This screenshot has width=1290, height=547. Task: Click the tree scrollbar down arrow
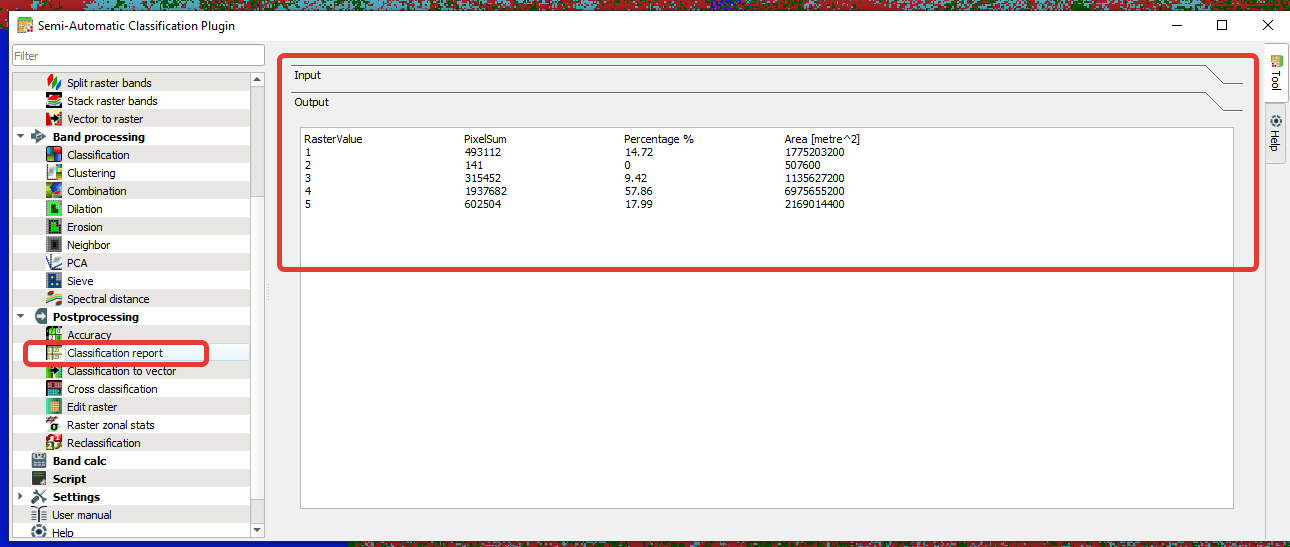[257, 530]
